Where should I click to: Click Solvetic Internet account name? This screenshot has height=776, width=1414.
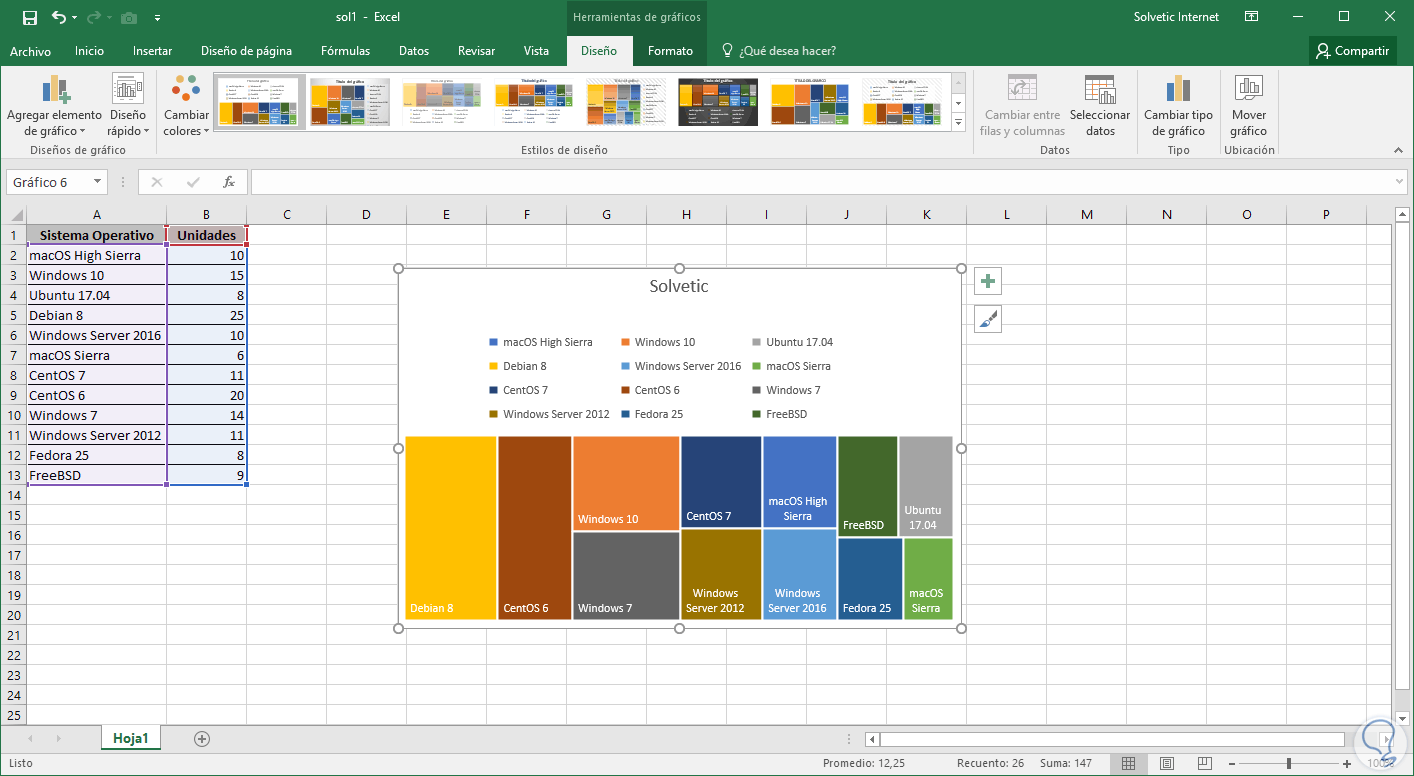coord(1177,17)
